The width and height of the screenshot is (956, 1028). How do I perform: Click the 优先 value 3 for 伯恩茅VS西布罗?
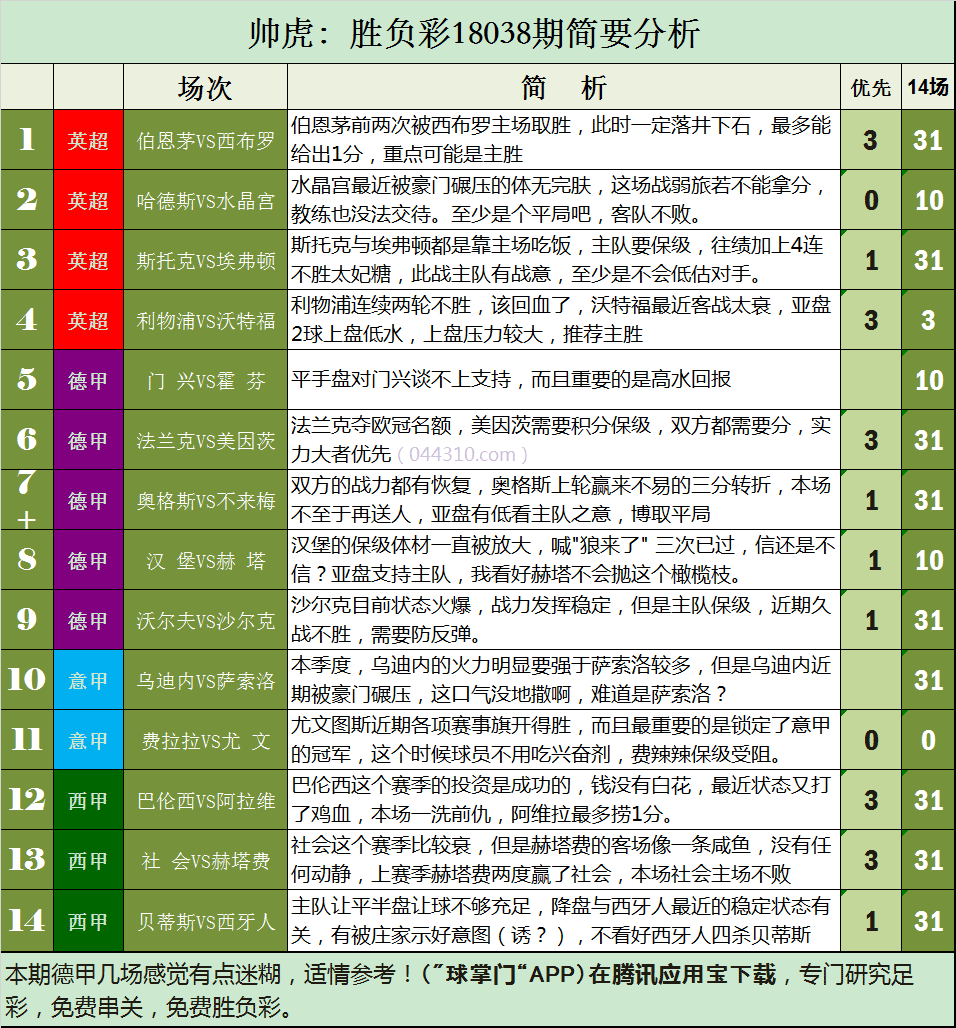pyautogui.click(x=871, y=140)
